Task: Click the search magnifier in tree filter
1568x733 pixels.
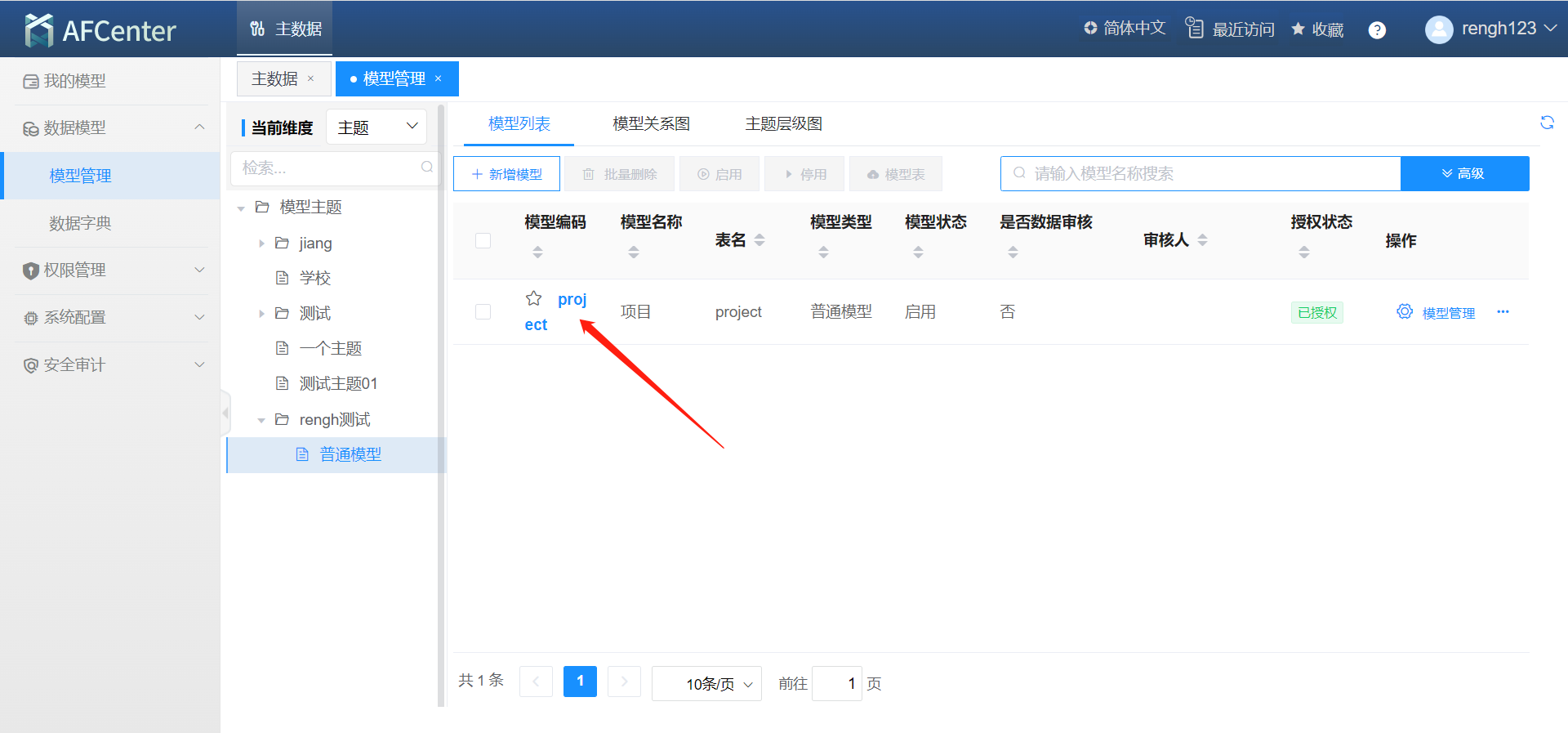Action: tap(426, 168)
